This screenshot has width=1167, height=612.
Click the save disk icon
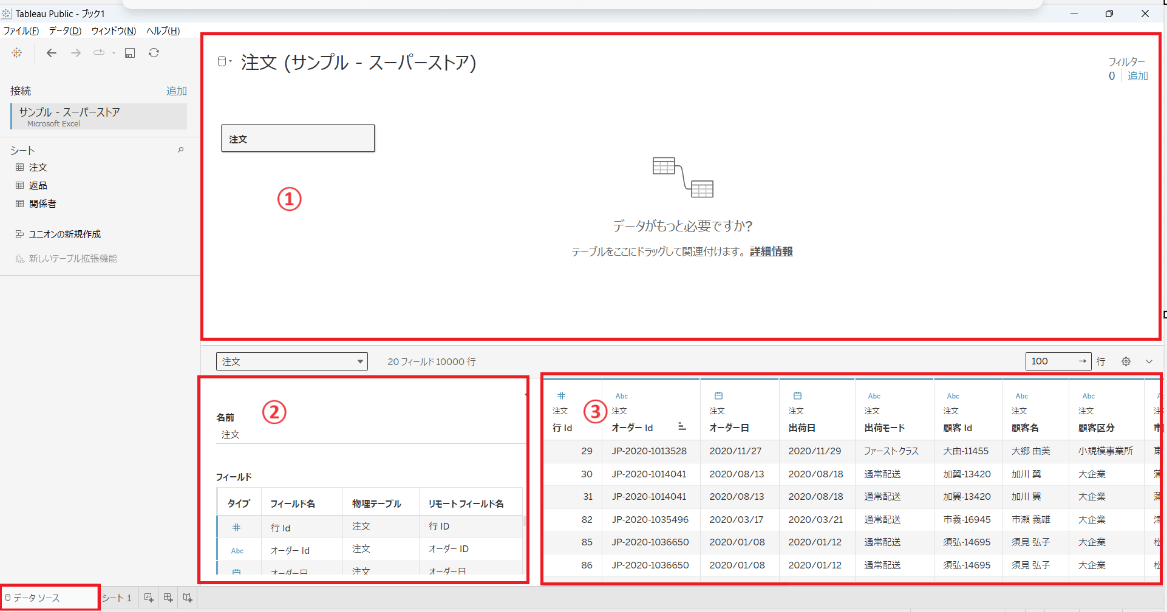(x=130, y=53)
